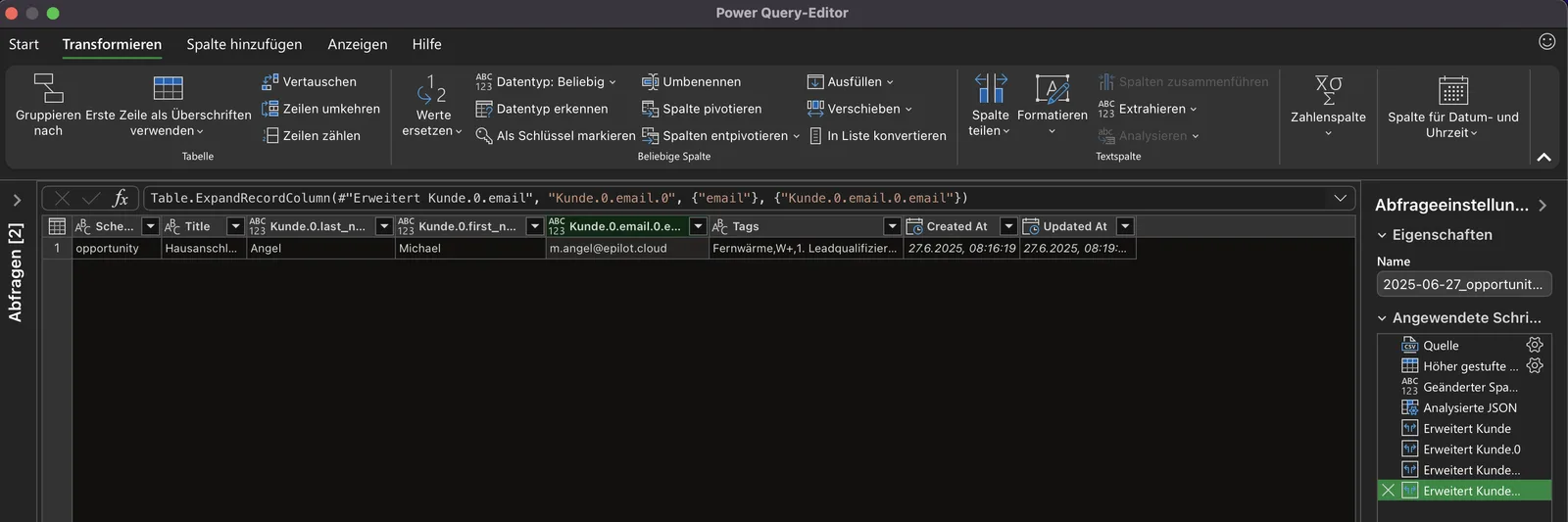1568x522 pixels.
Task: Click Spalte pivotieren
Action: tap(702, 109)
